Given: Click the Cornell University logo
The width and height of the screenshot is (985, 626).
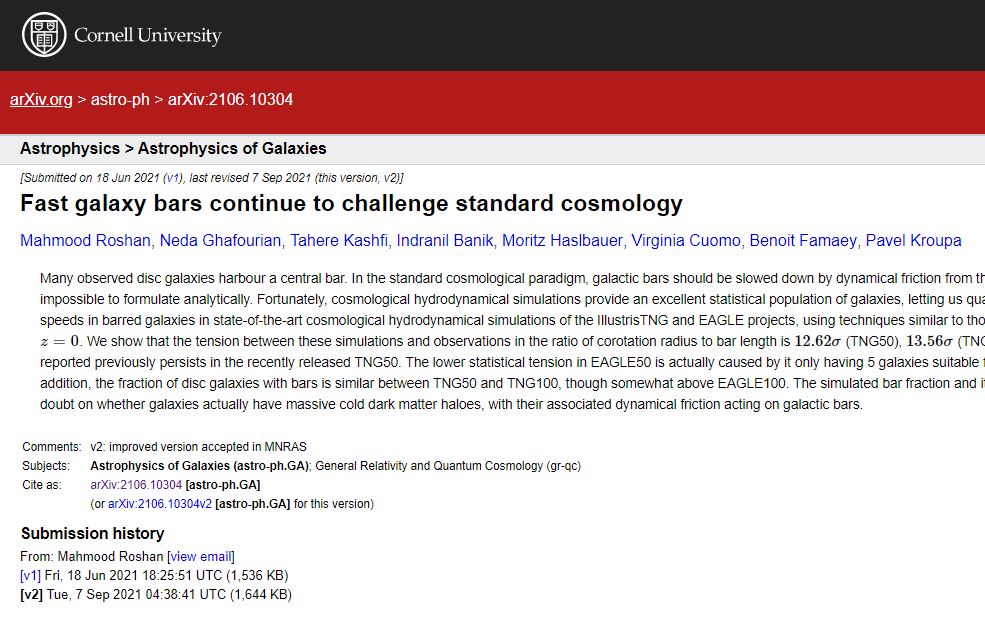Looking at the screenshot, I should coord(121,35).
